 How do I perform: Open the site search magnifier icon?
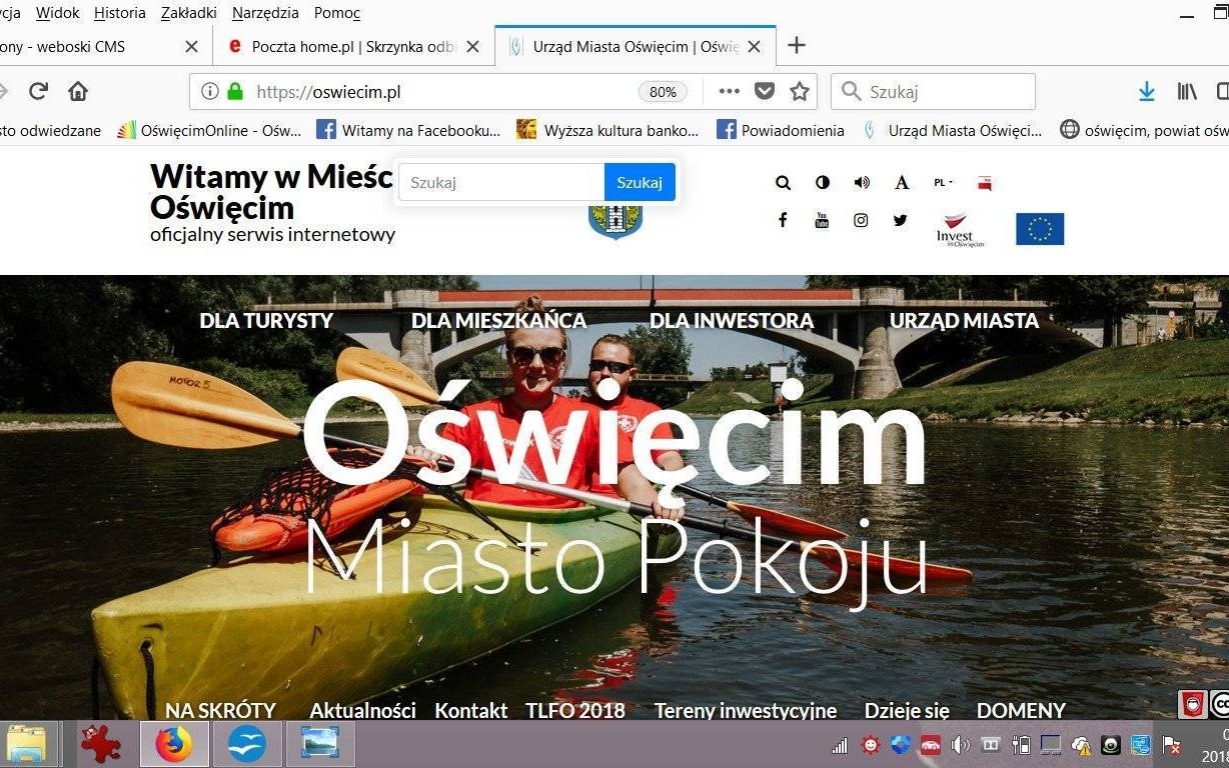click(x=783, y=182)
